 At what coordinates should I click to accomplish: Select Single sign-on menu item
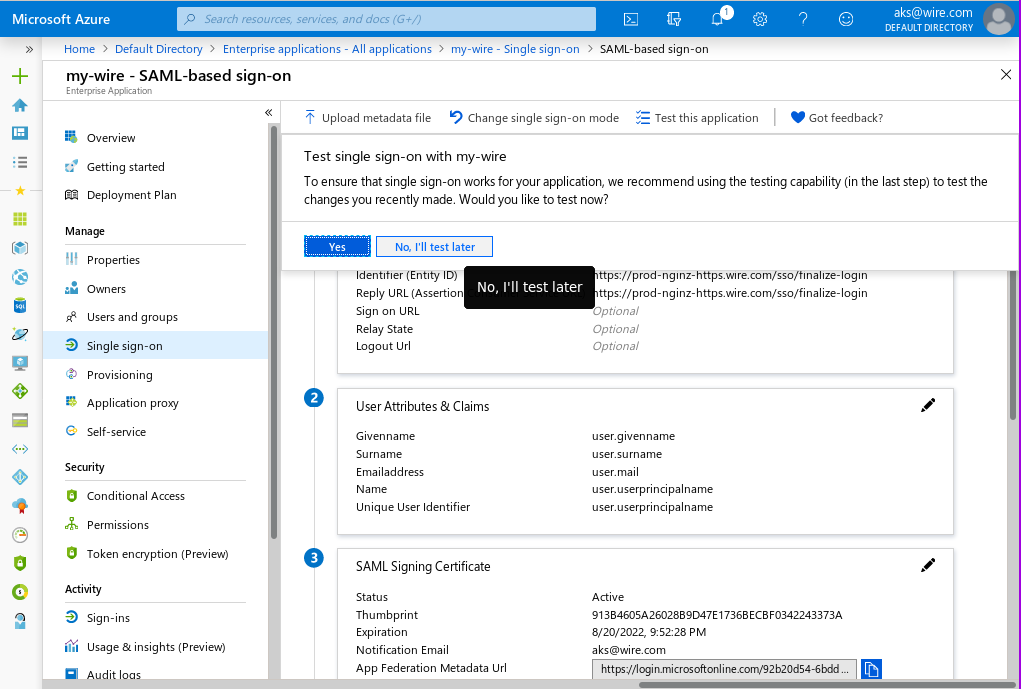point(124,346)
